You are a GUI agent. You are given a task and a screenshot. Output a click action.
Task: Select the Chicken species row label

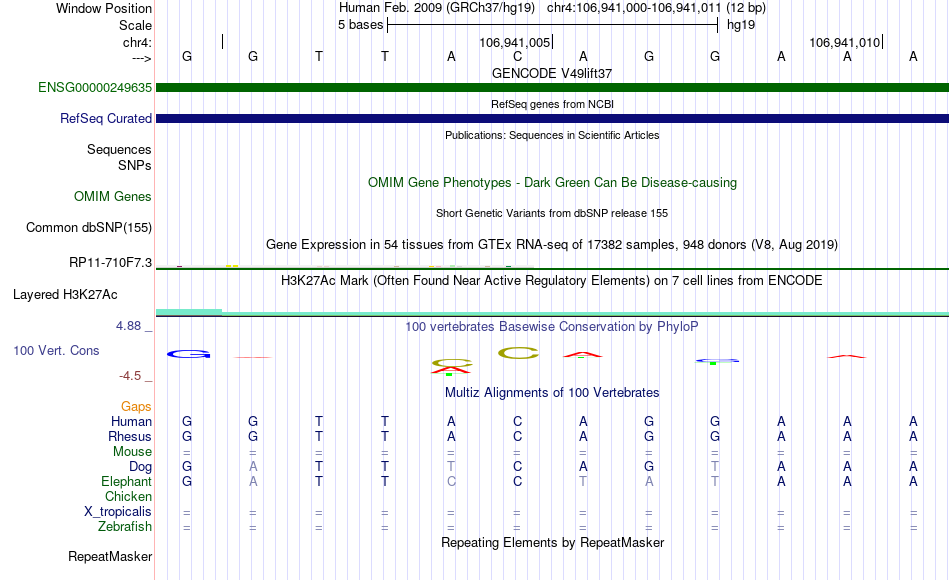(128, 496)
